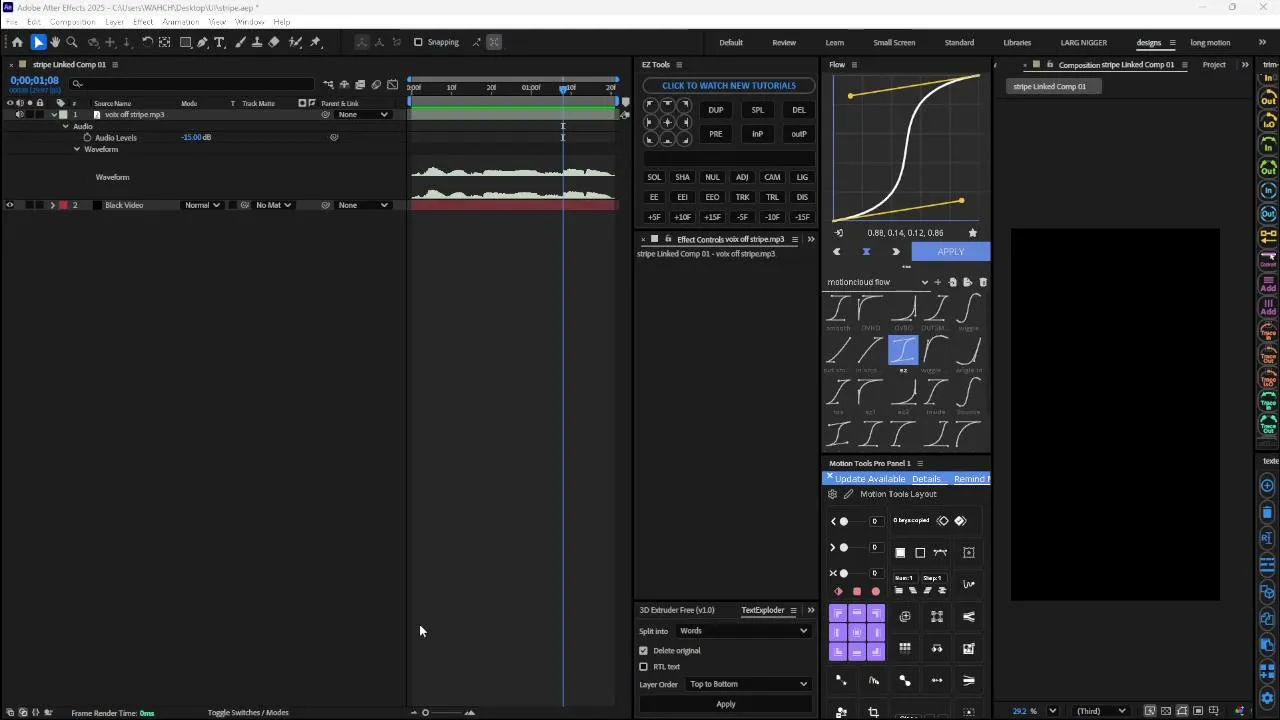The image size is (1280, 720).
Task: Click the DUP button in EZ Tools
Action: click(x=716, y=110)
